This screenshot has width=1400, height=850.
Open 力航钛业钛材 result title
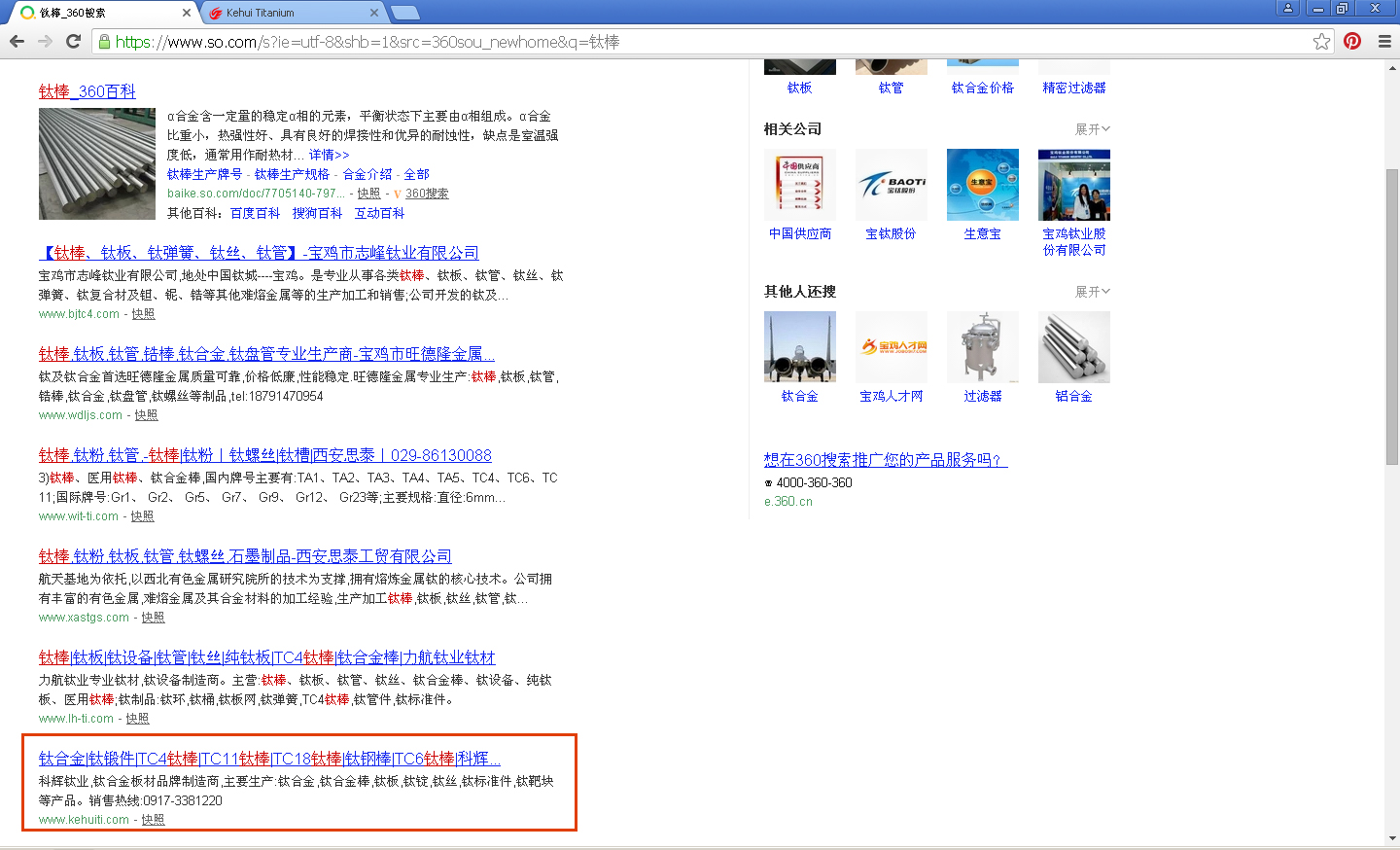pyautogui.click(x=267, y=656)
